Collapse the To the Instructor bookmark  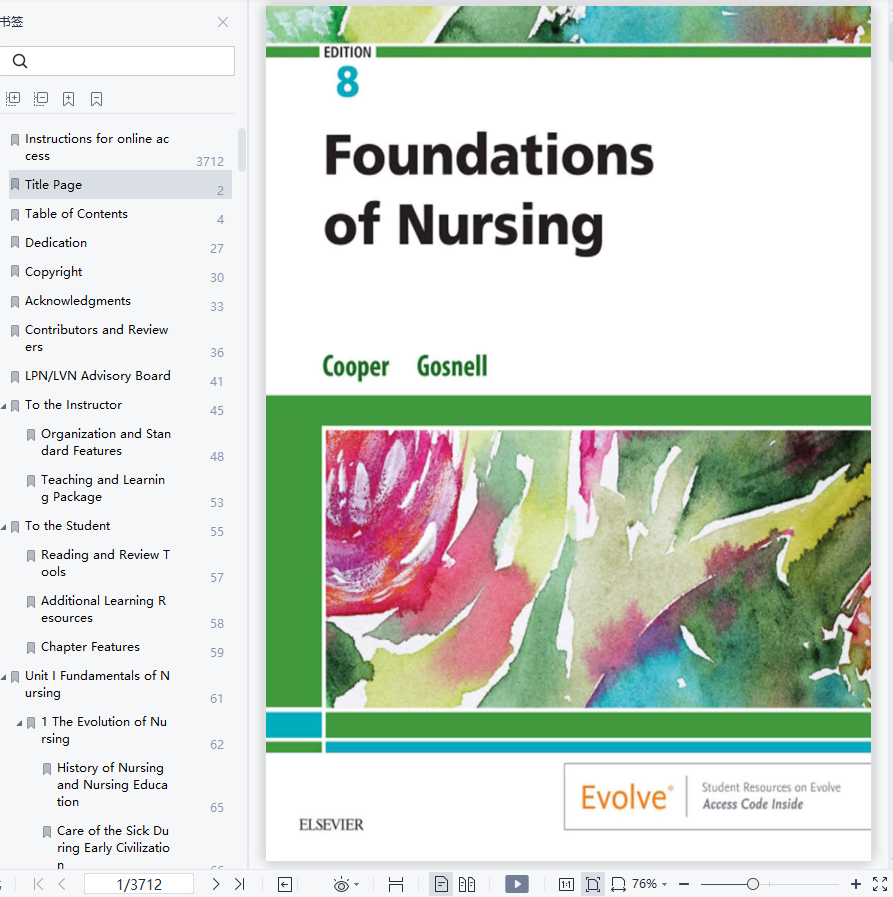[4, 406]
